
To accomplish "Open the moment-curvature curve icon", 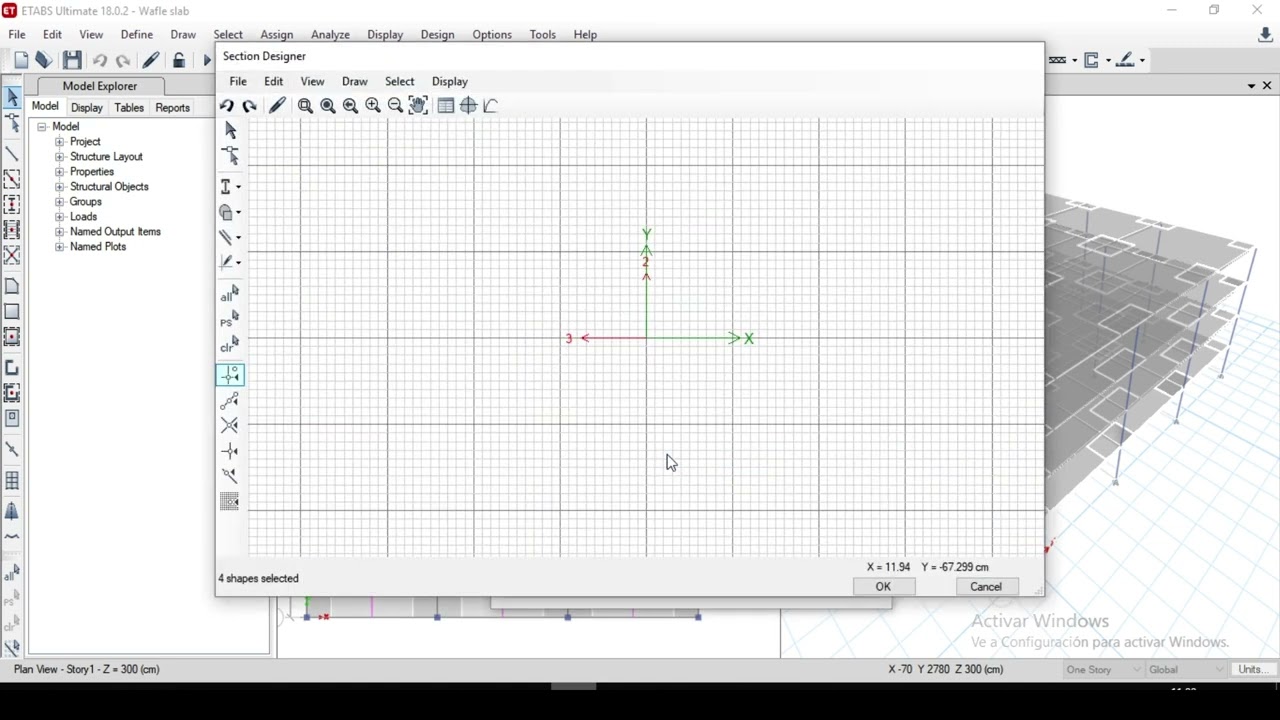I will 491,105.
